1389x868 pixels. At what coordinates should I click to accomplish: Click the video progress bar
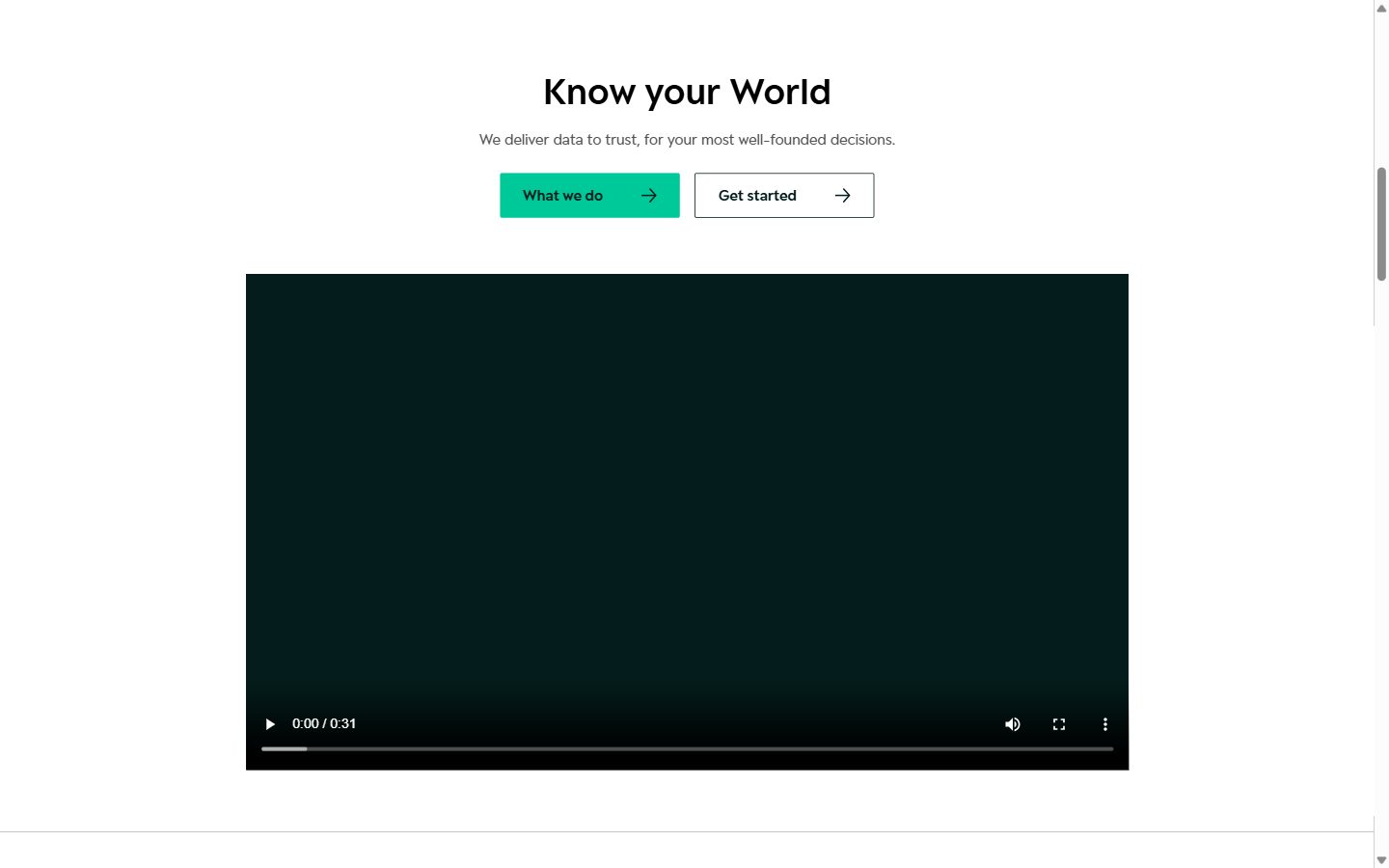coord(687,748)
